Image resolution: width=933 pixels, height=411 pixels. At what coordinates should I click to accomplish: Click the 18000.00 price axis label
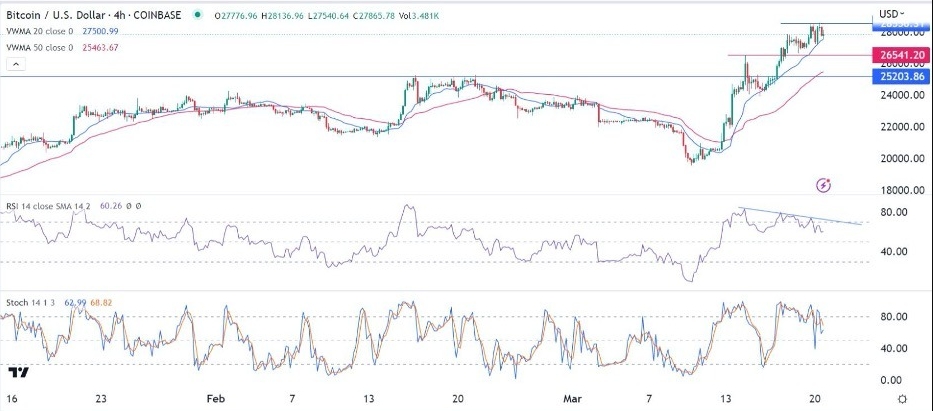(903, 190)
